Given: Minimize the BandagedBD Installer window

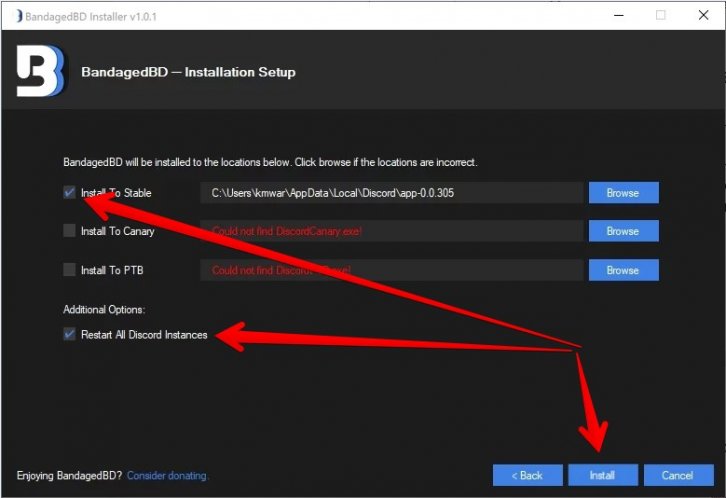Looking at the screenshot, I should coord(619,16).
